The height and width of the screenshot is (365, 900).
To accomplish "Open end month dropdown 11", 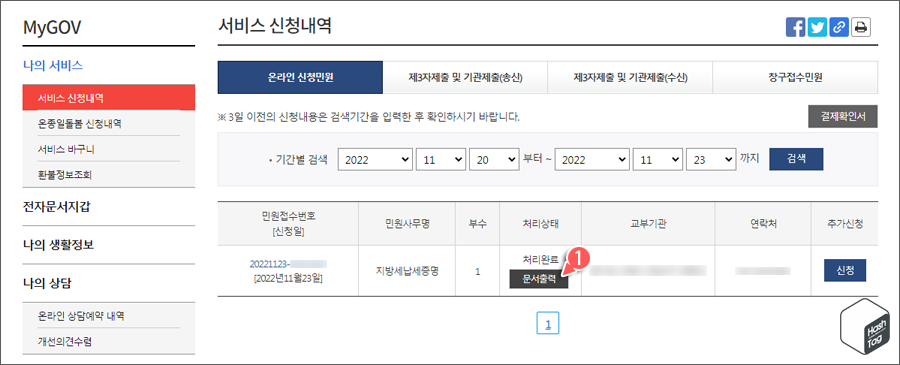I will [x=657, y=160].
